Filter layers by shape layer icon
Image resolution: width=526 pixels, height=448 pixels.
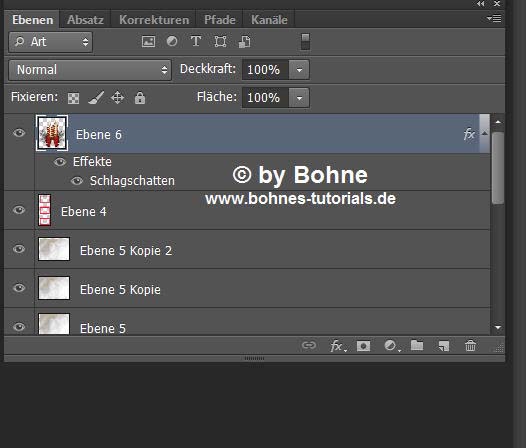pos(220,42)
